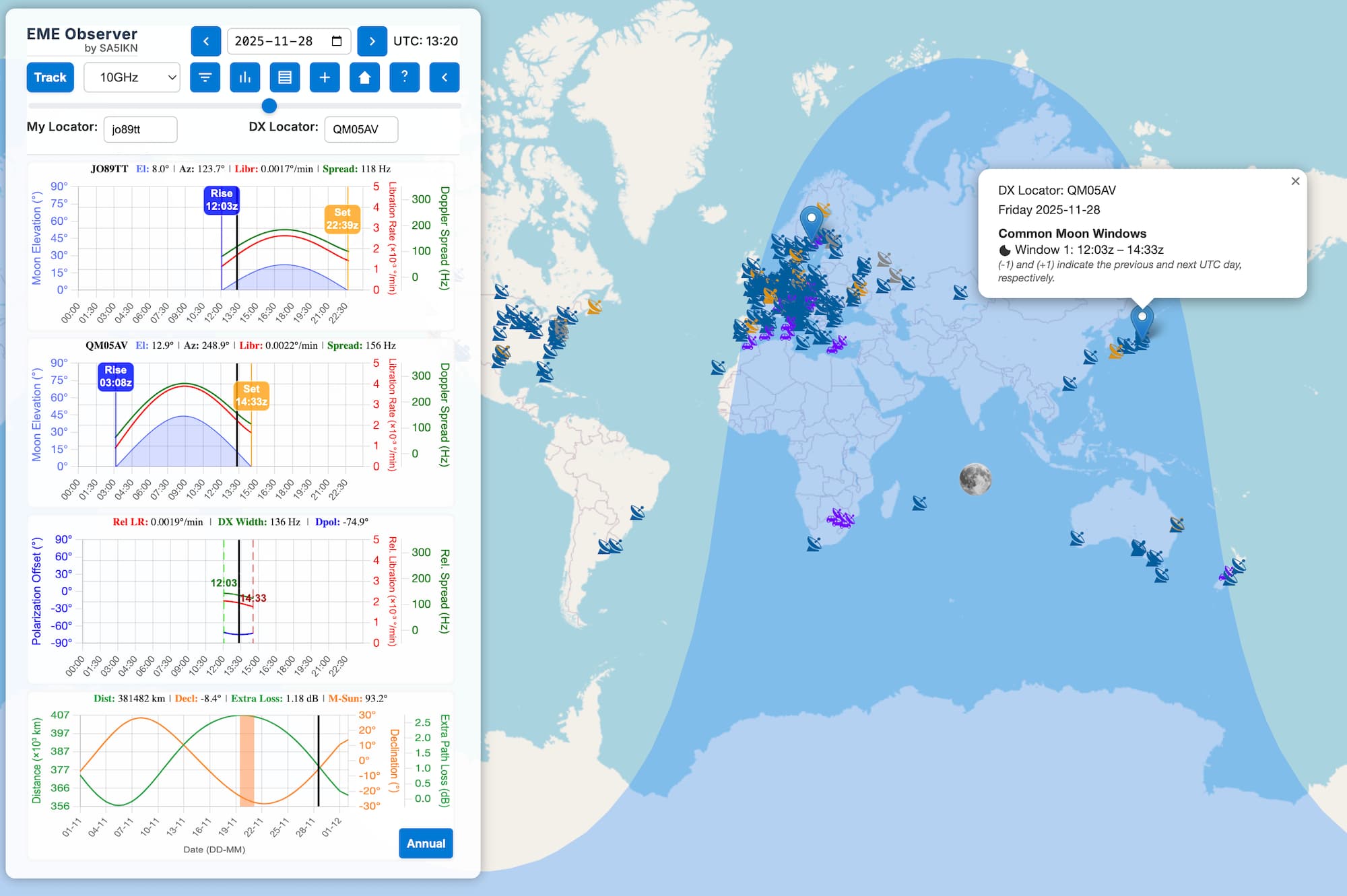Open the calendar picker icon in the date field
1347x896 pixels.
(337, 41)
